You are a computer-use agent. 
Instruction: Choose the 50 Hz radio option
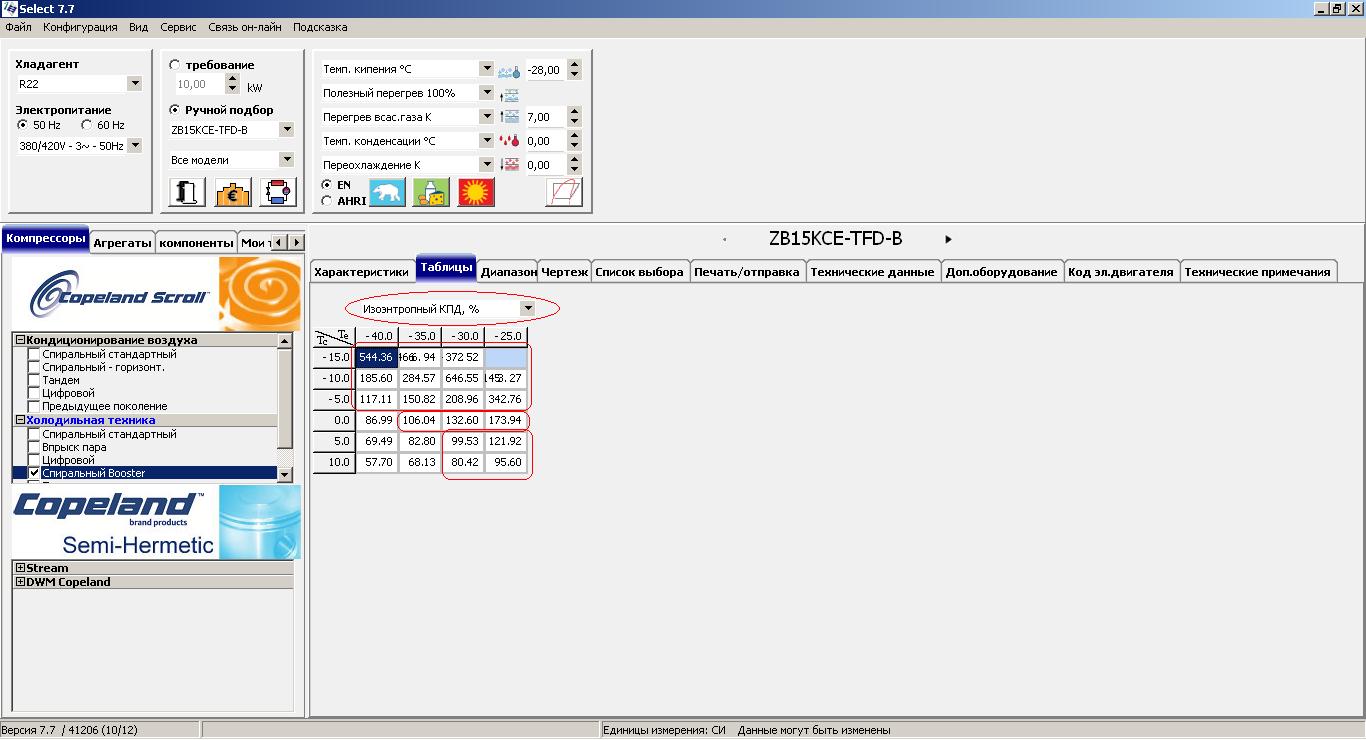23,125
